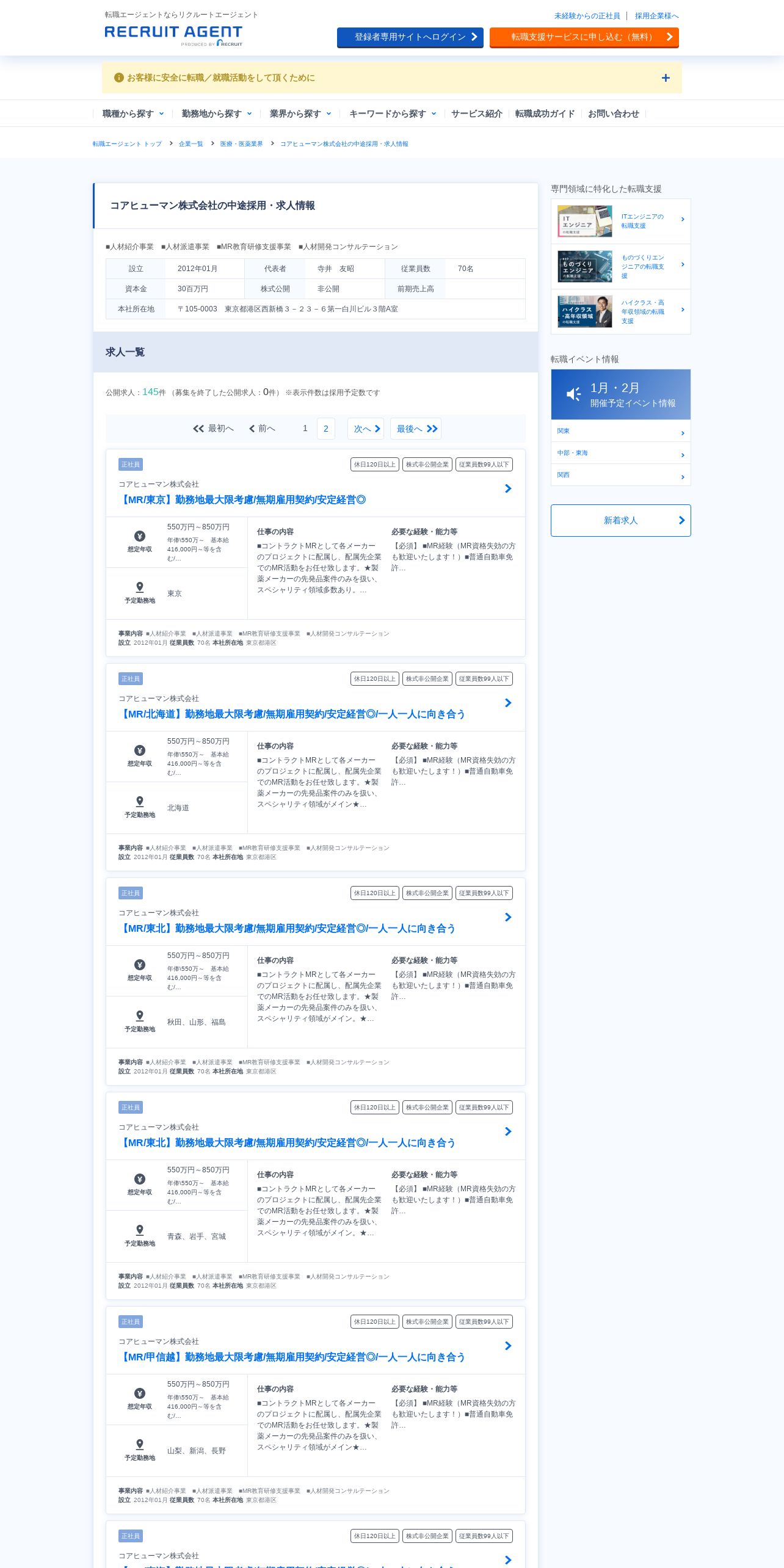Open 勤務地から探す dropdown menu
The image size is (784, 1568).
pyautogui.click(x=217, y=114)
